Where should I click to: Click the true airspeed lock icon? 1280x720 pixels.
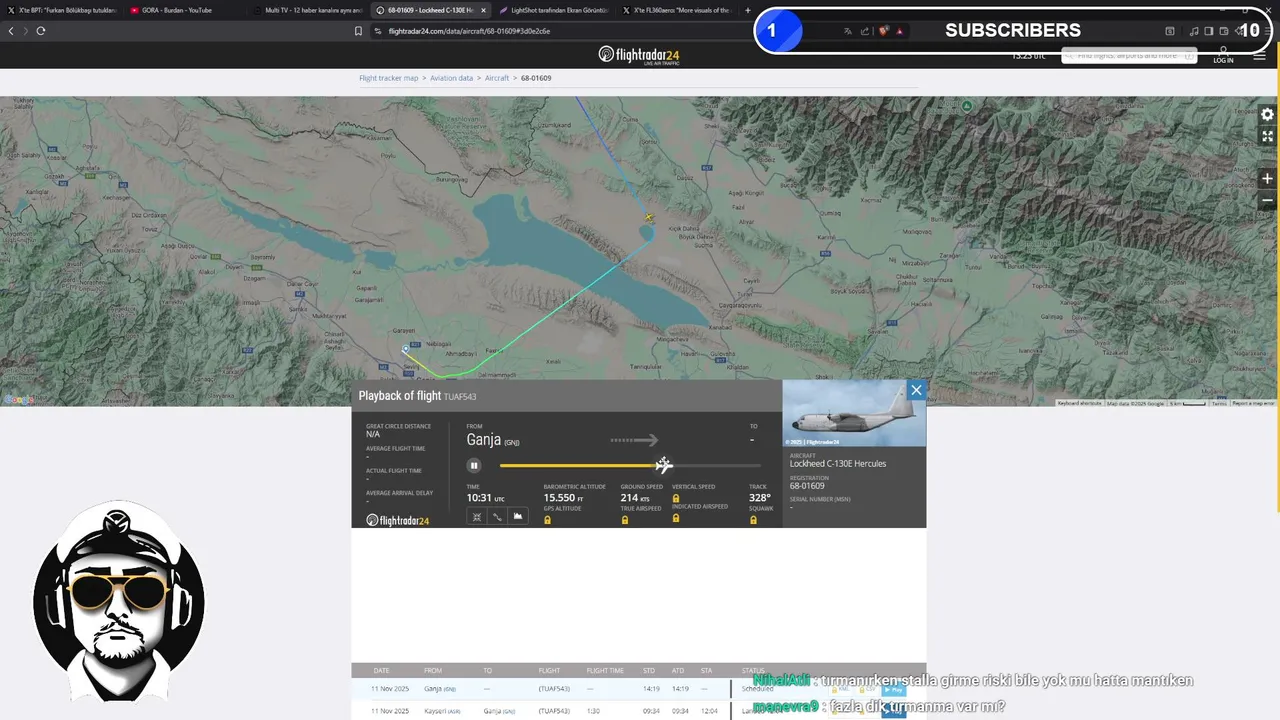pos(625,520)
